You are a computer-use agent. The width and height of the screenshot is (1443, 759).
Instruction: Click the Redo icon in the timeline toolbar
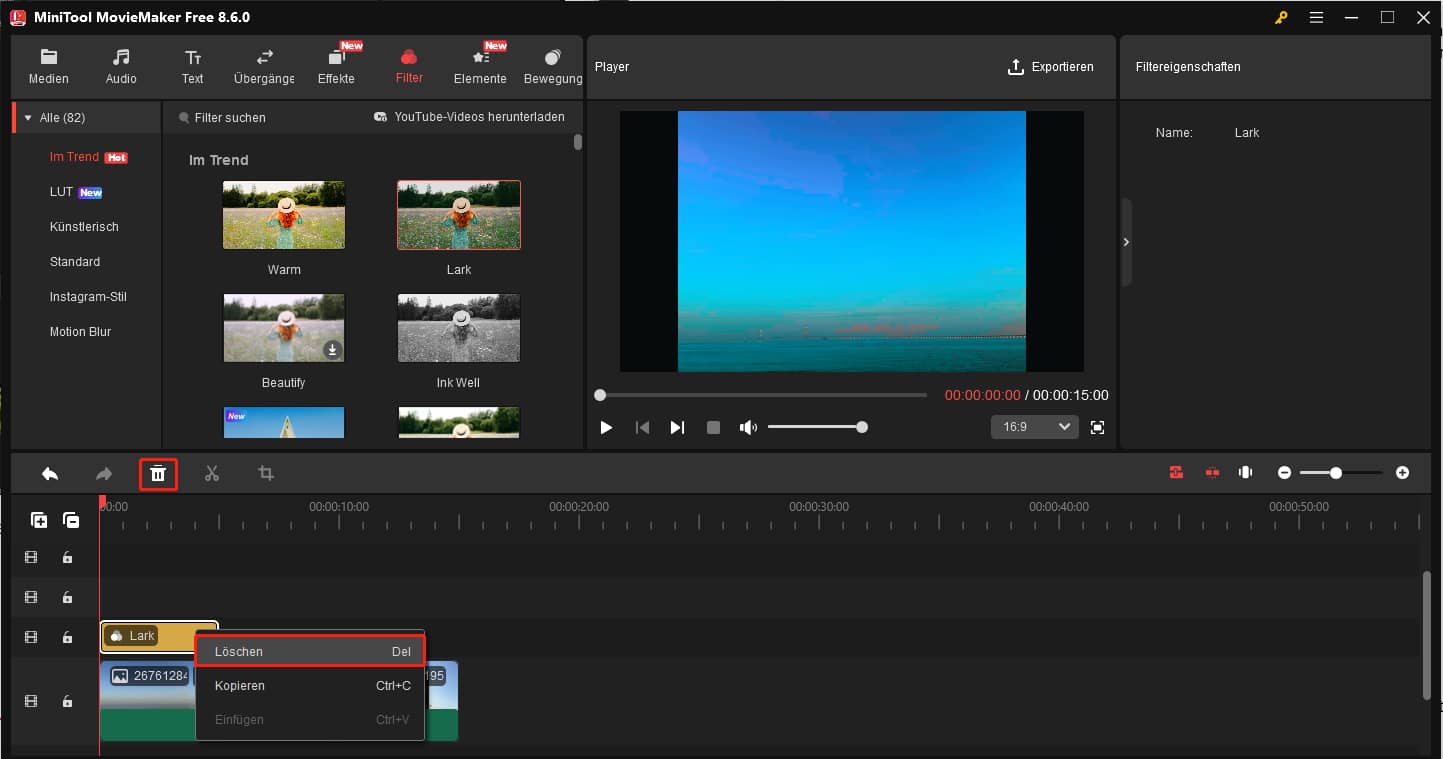tap(104, 473)
